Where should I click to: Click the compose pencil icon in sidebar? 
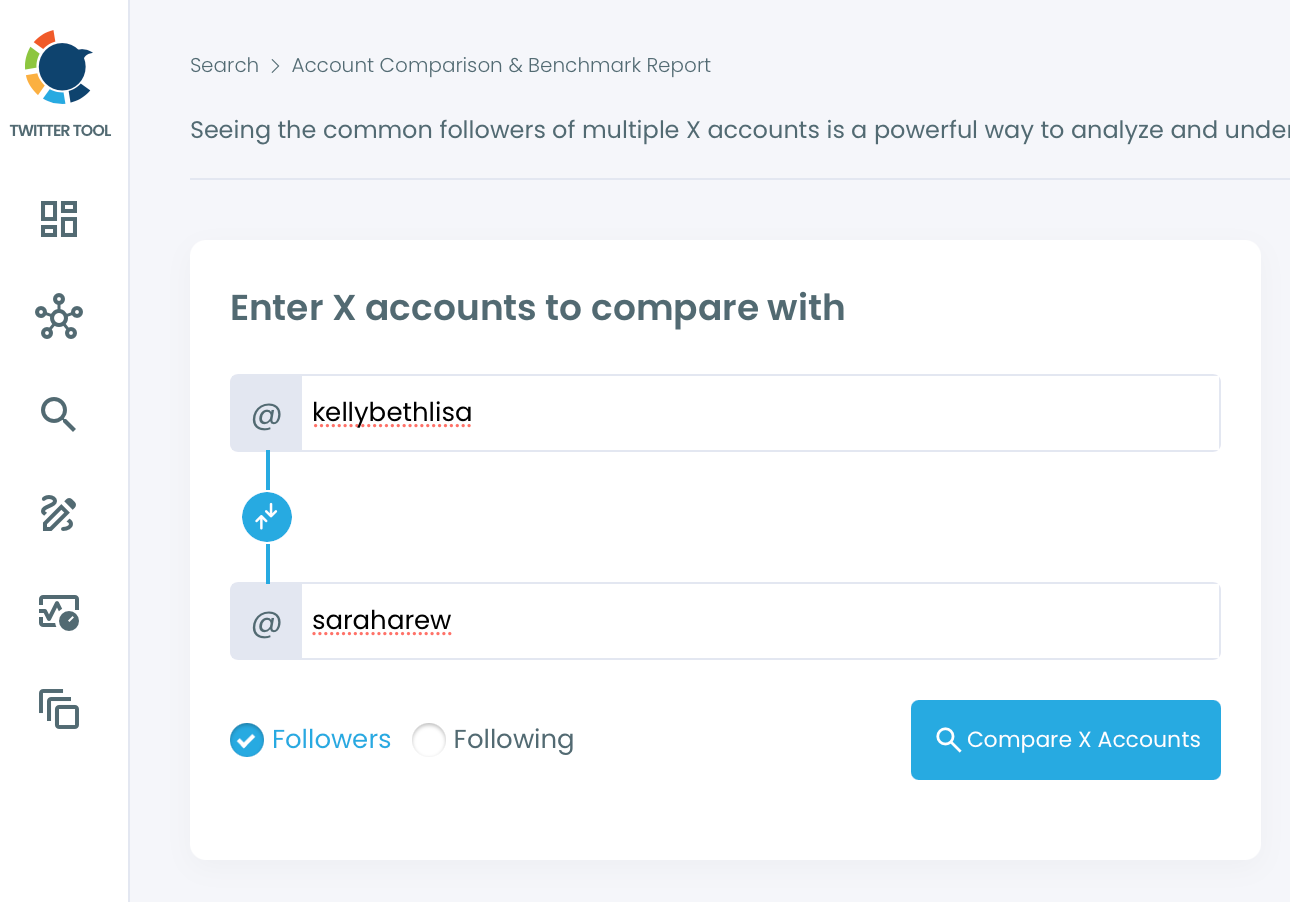pos(58,513)
